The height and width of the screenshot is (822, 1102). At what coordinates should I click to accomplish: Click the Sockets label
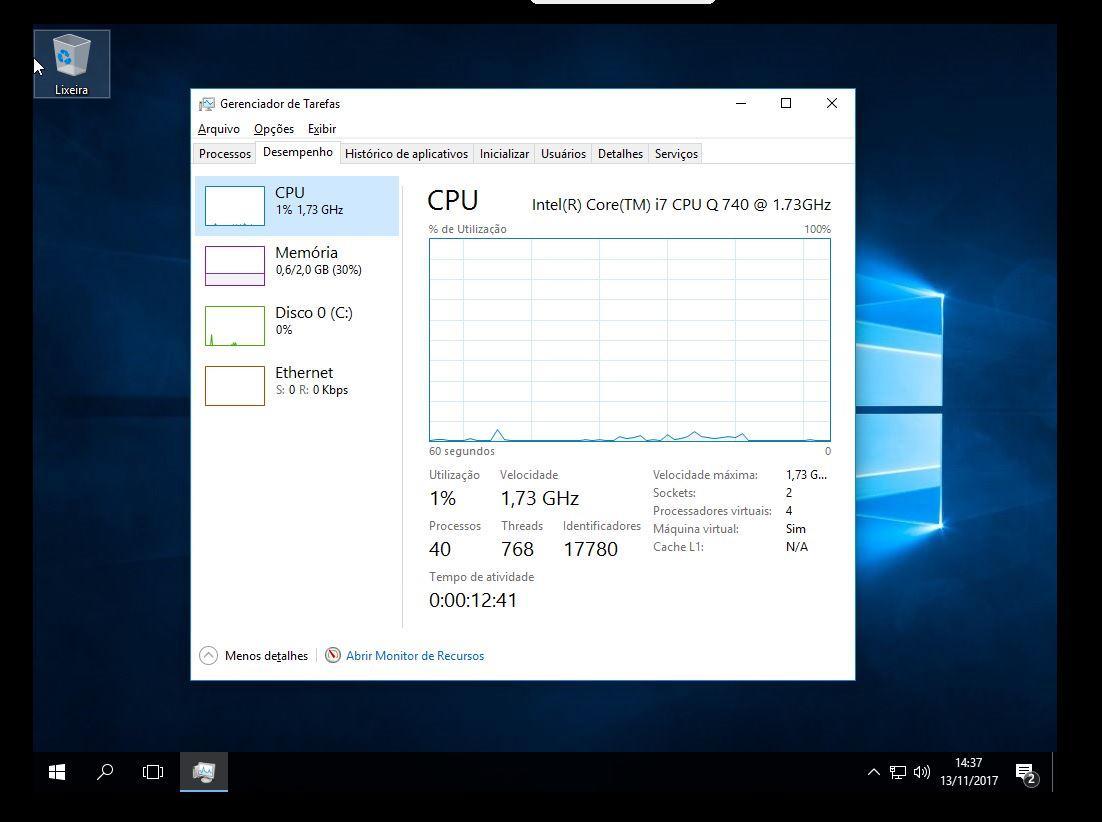pos(674,493)
